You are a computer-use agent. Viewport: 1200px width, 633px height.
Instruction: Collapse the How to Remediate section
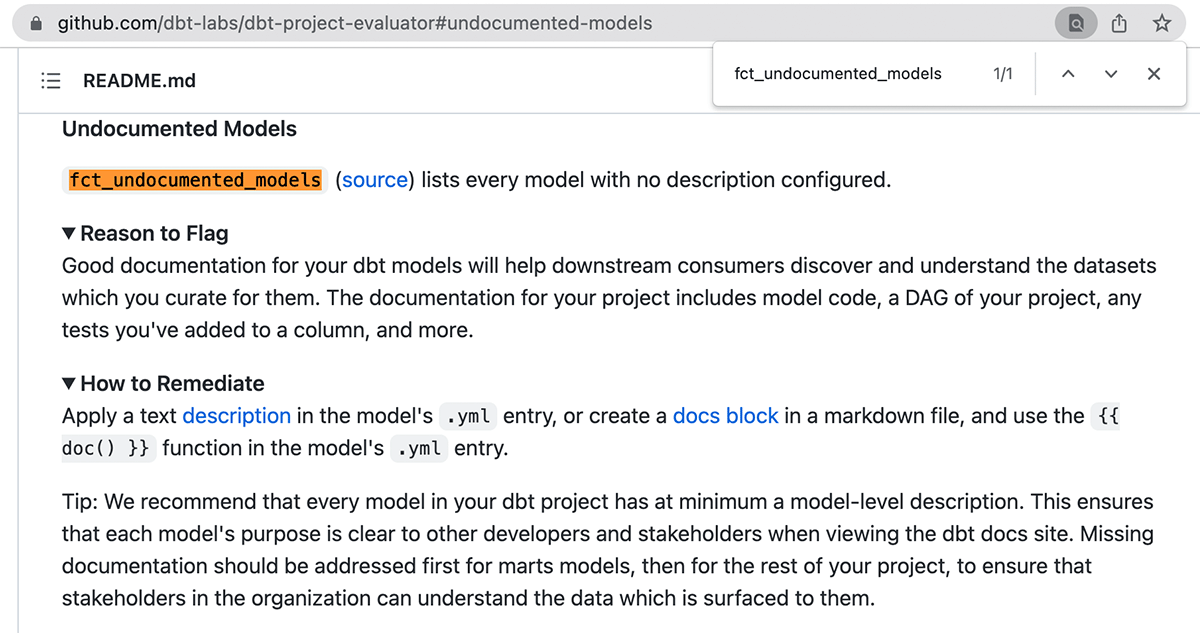(x=69, y=384)
